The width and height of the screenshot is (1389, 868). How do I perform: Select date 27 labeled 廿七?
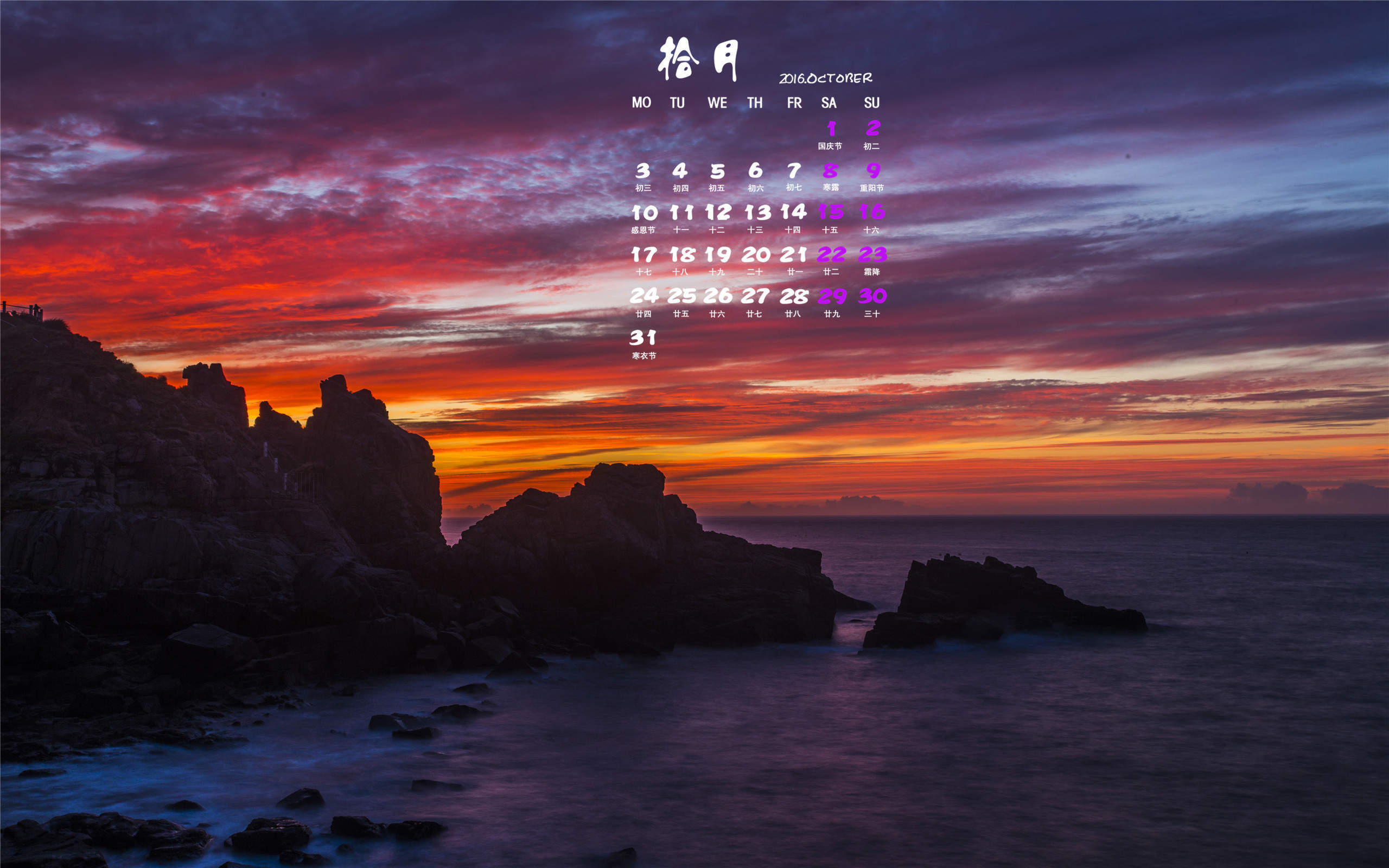(755, 303)
